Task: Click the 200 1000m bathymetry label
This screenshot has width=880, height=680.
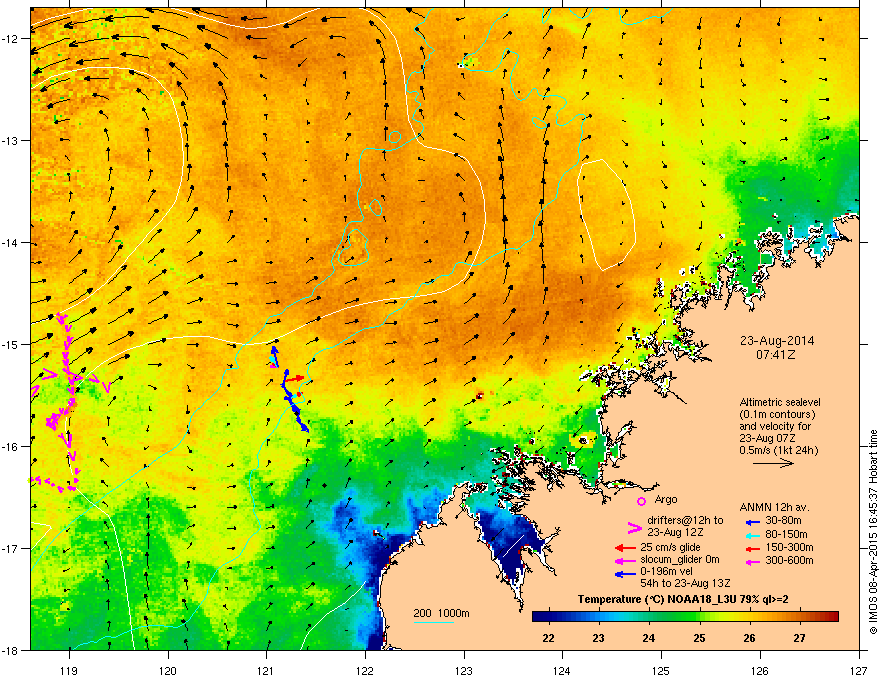Action: point(441,613)
